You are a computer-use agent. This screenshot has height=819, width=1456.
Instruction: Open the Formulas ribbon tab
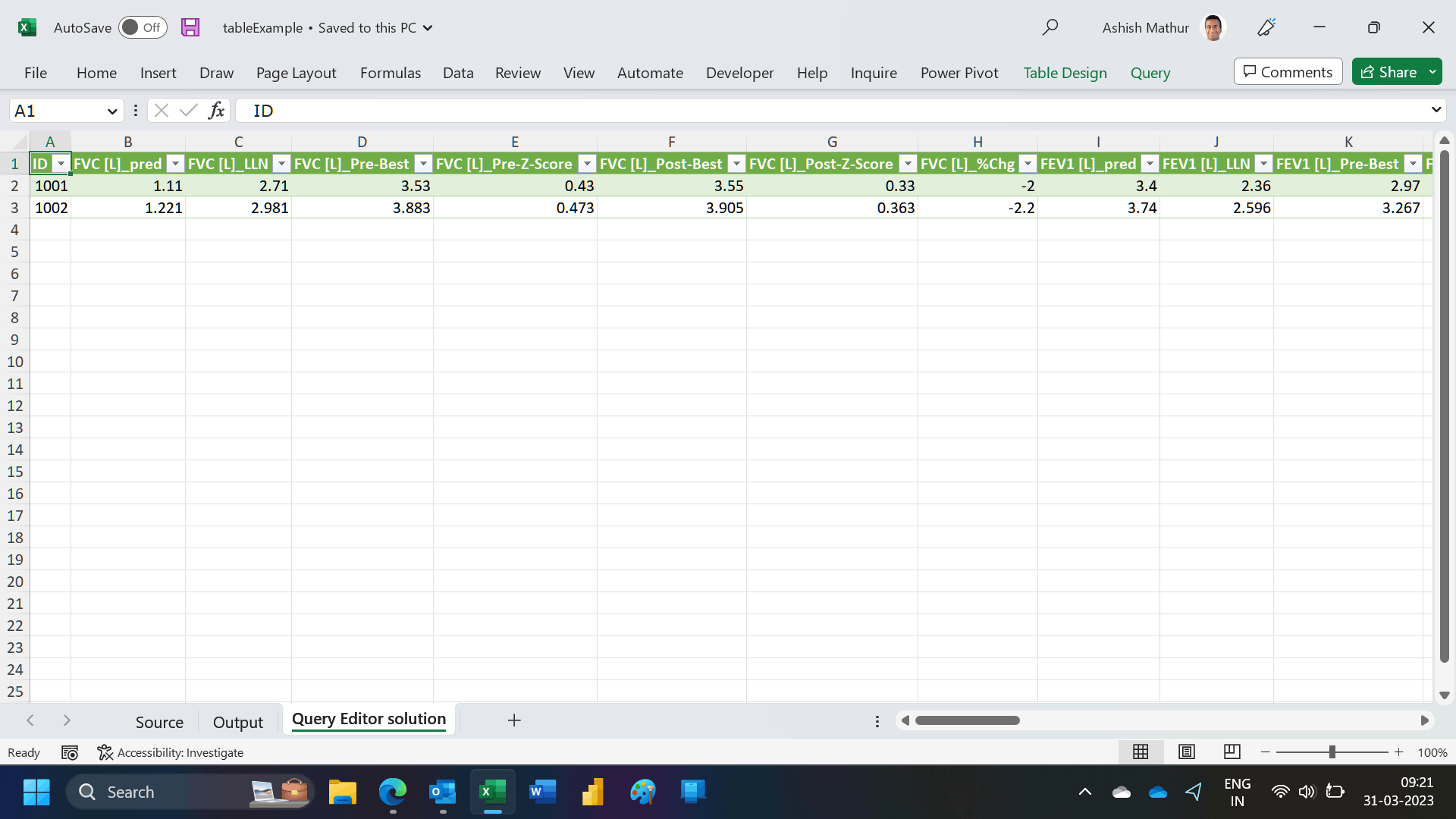click(x=390, y=73)
